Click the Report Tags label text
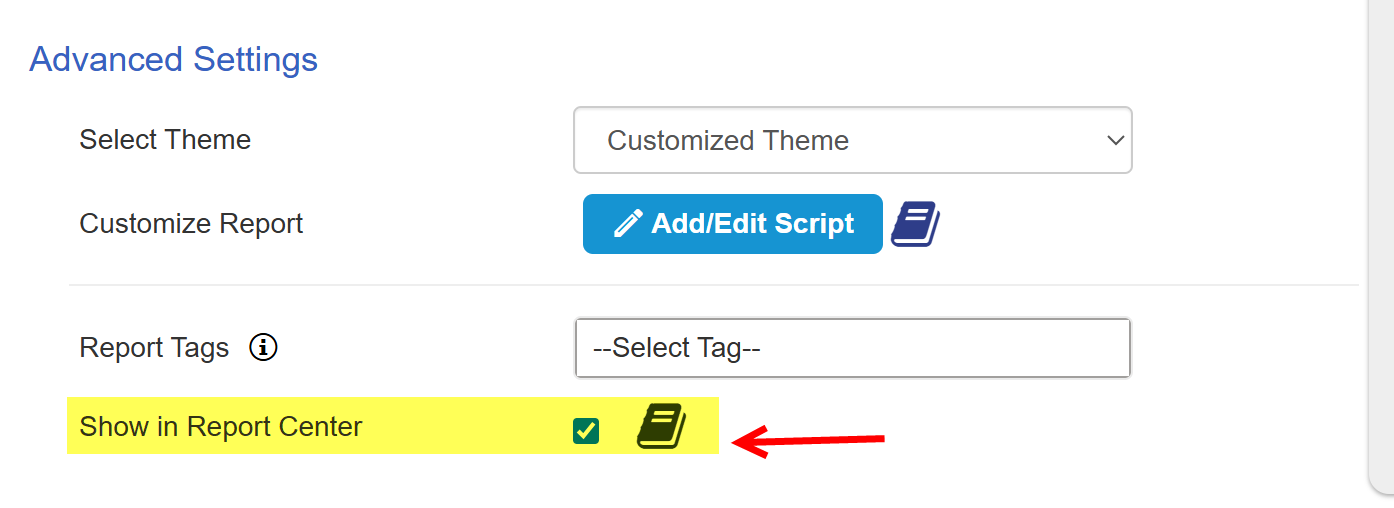This screenshot has width=1394, height=508. [x=154, y=348]
